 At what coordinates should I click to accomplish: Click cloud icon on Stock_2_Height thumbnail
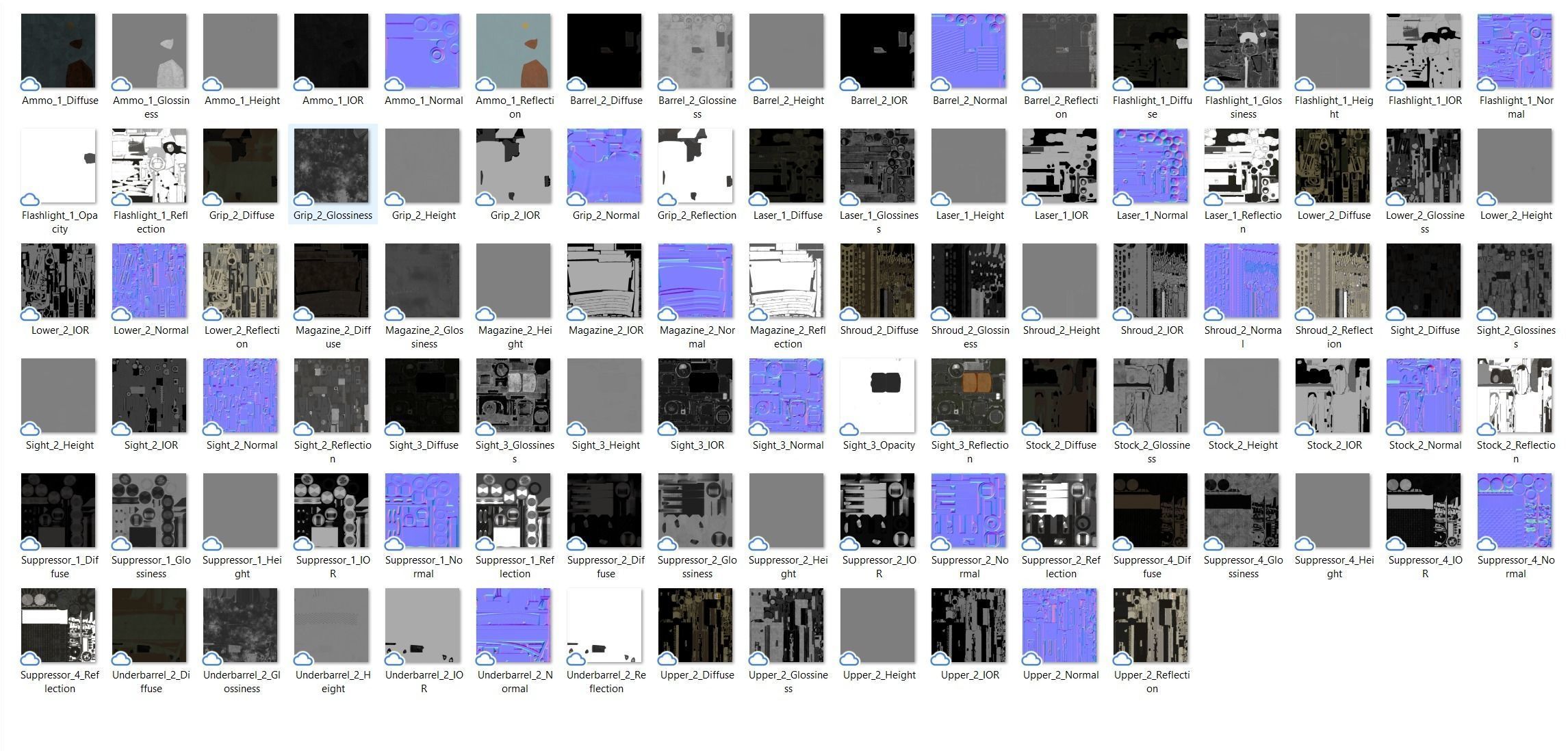[1213, 430]
